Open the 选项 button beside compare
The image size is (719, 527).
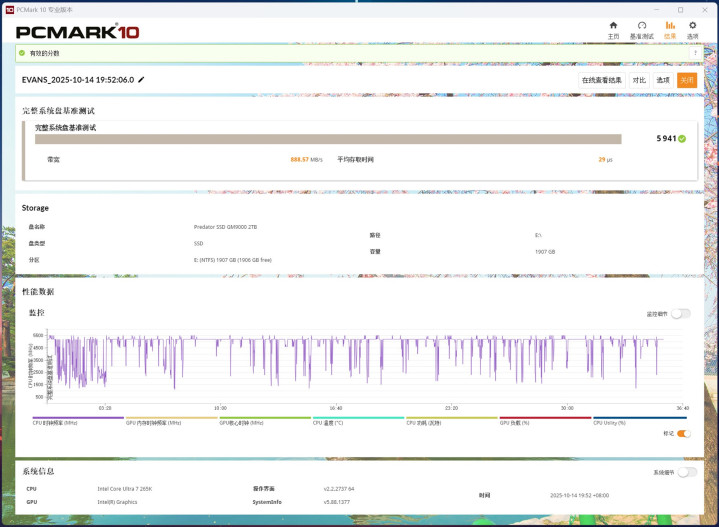(x=663, y=80)
